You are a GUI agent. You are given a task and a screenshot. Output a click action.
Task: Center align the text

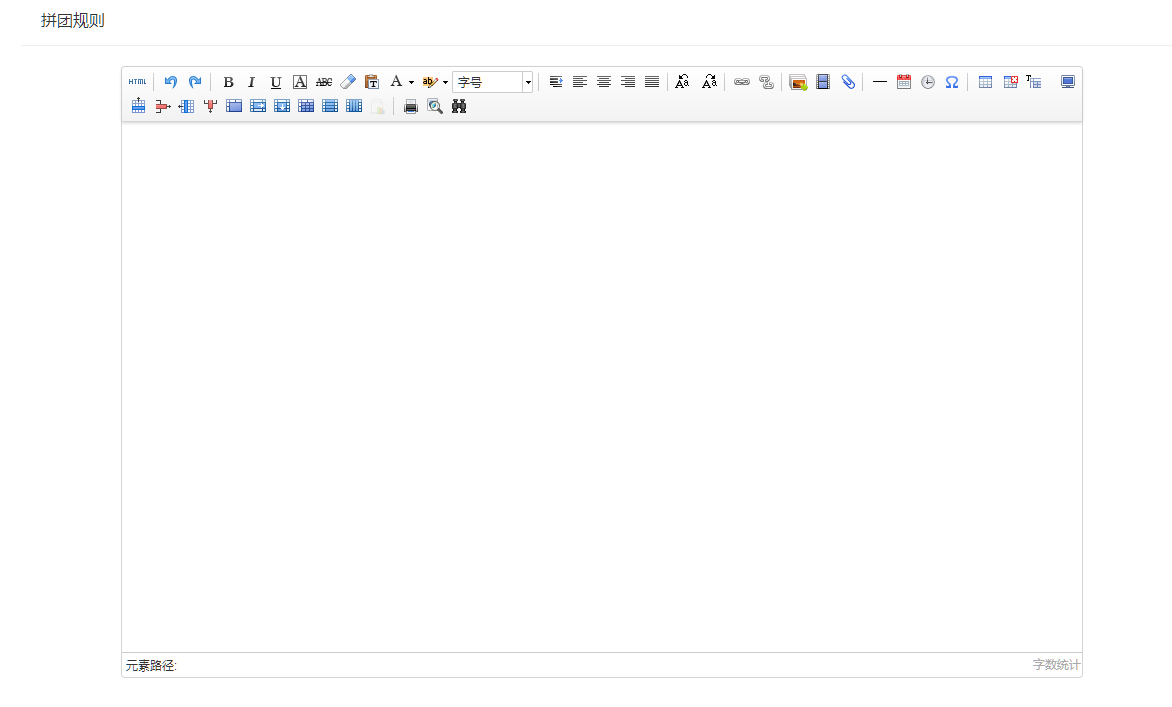pyautogui.click(x=604, y=82)
